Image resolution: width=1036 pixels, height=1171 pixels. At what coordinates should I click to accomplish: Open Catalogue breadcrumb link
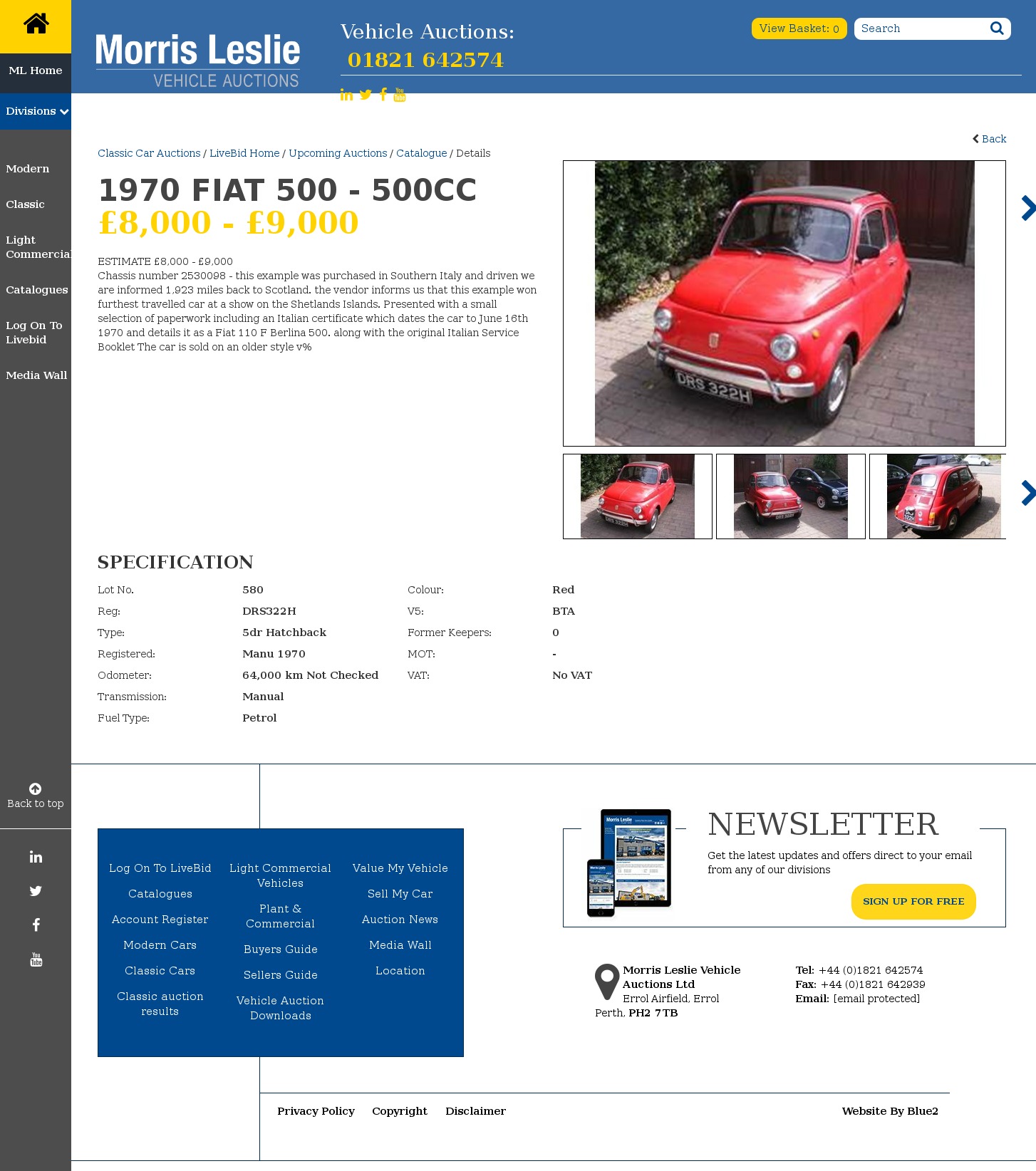point(422,153)
